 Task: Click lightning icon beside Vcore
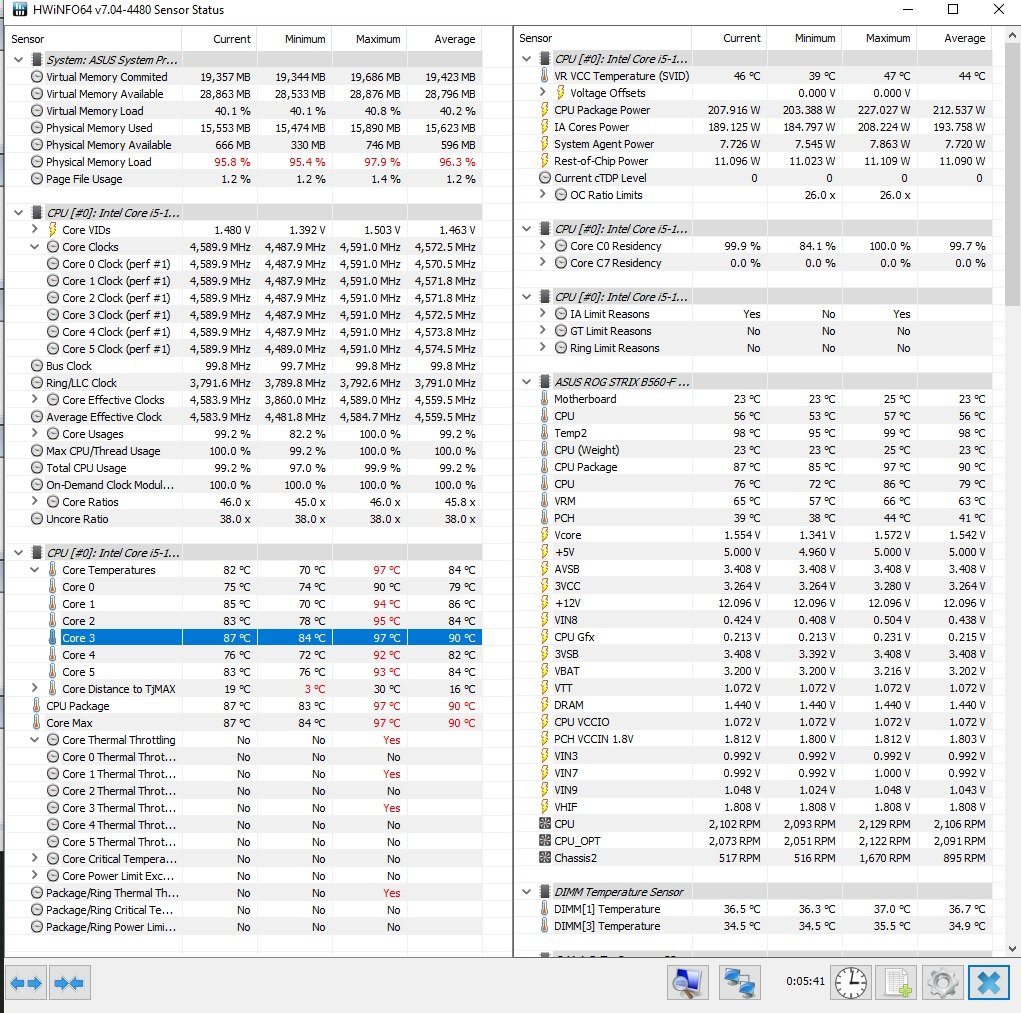(x=545, y=534)
